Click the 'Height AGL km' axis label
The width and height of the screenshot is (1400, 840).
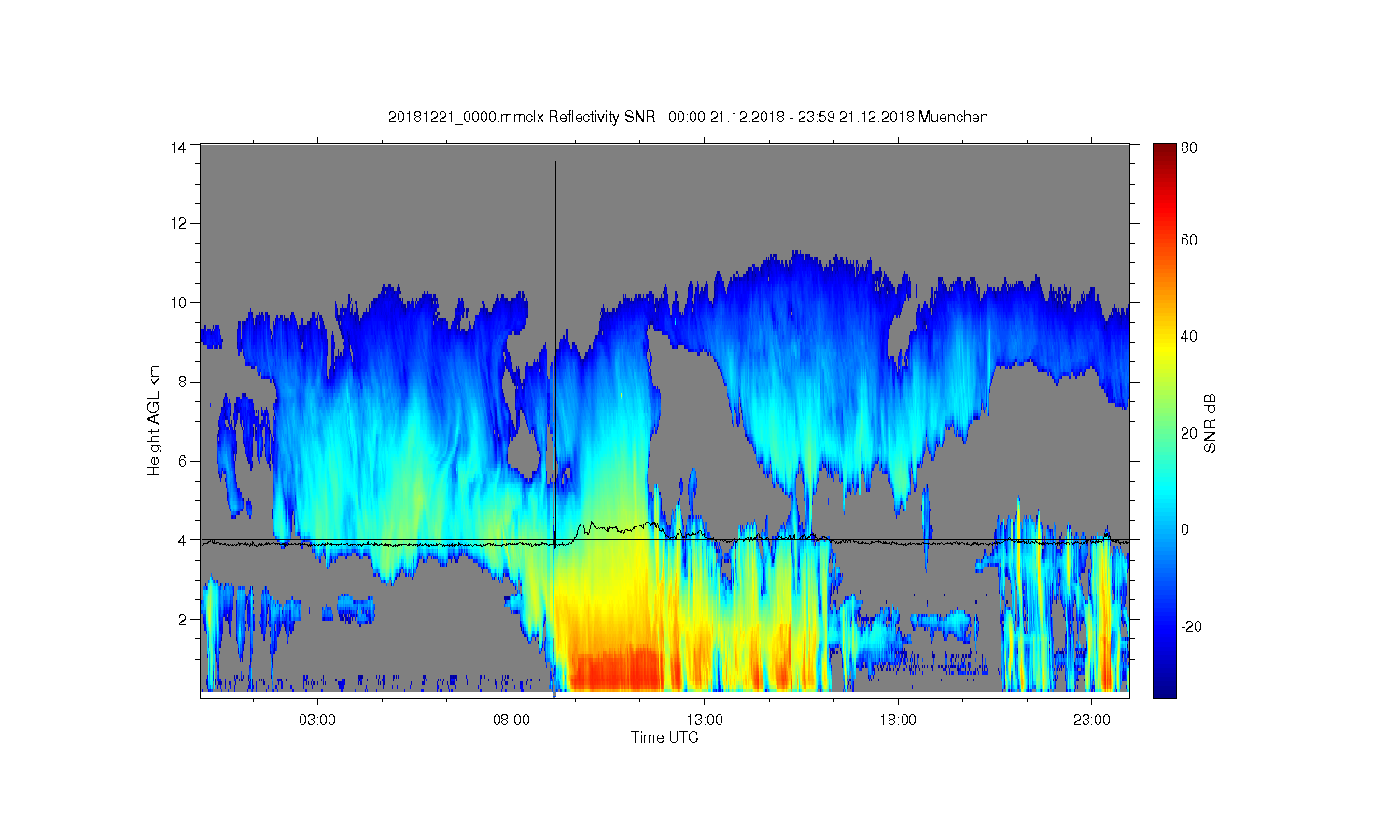154,420
